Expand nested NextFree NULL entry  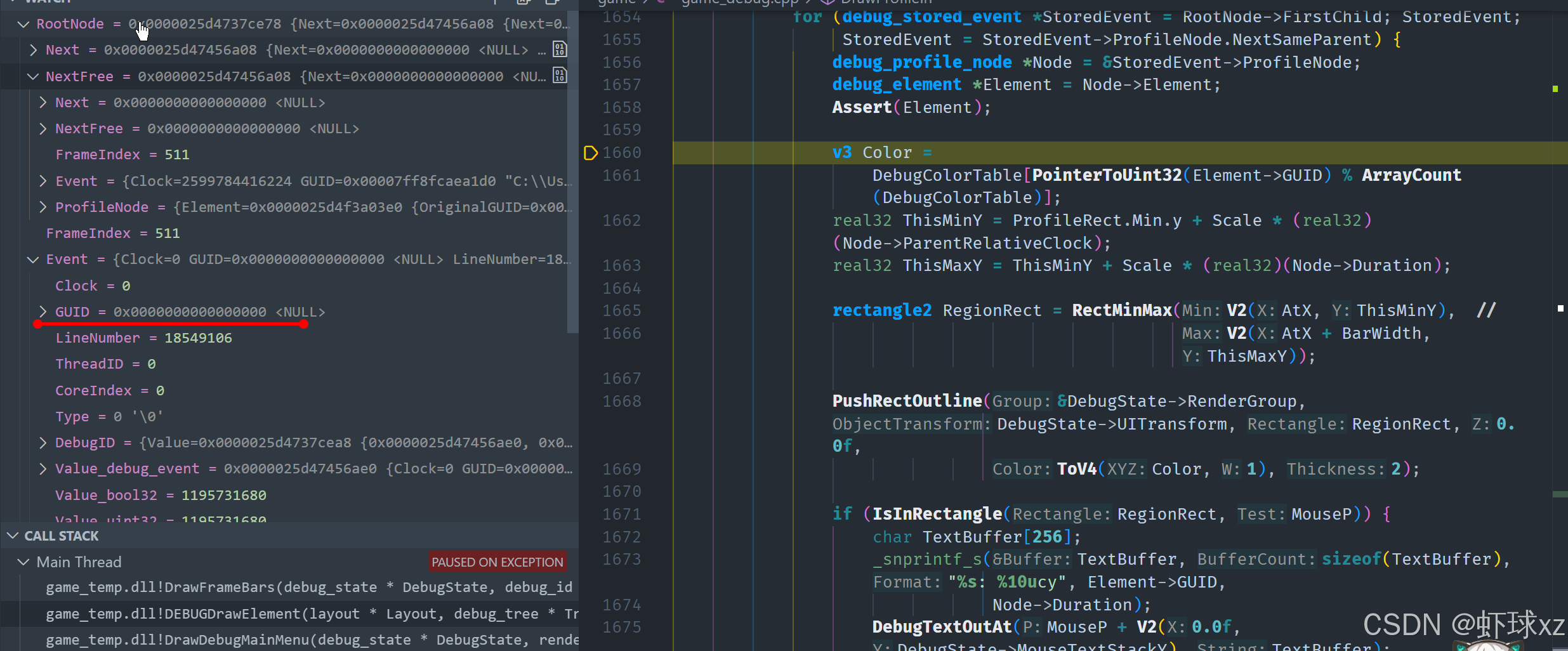43,129
